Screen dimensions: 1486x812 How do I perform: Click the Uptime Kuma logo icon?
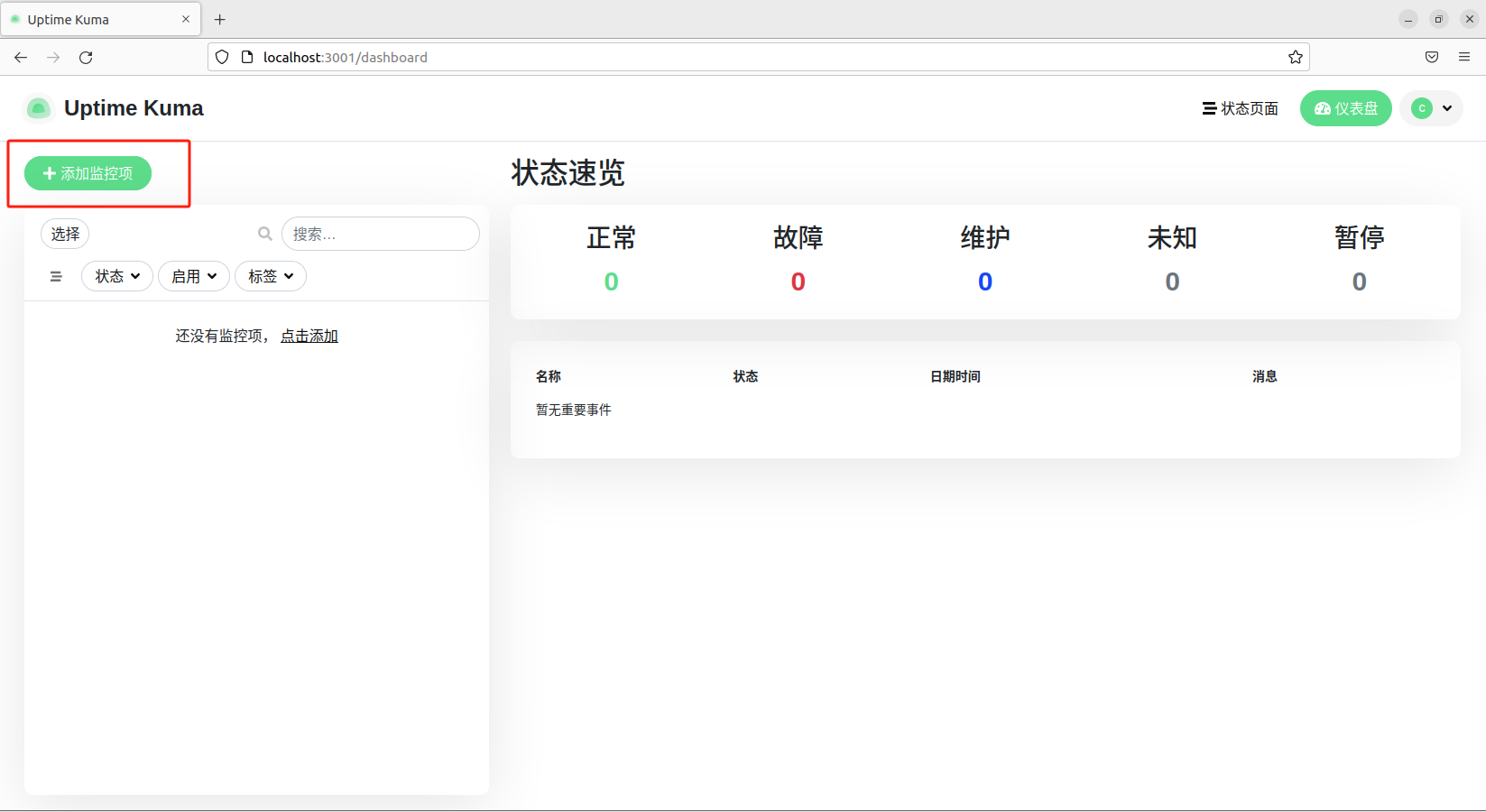click(x=38, y=108)
